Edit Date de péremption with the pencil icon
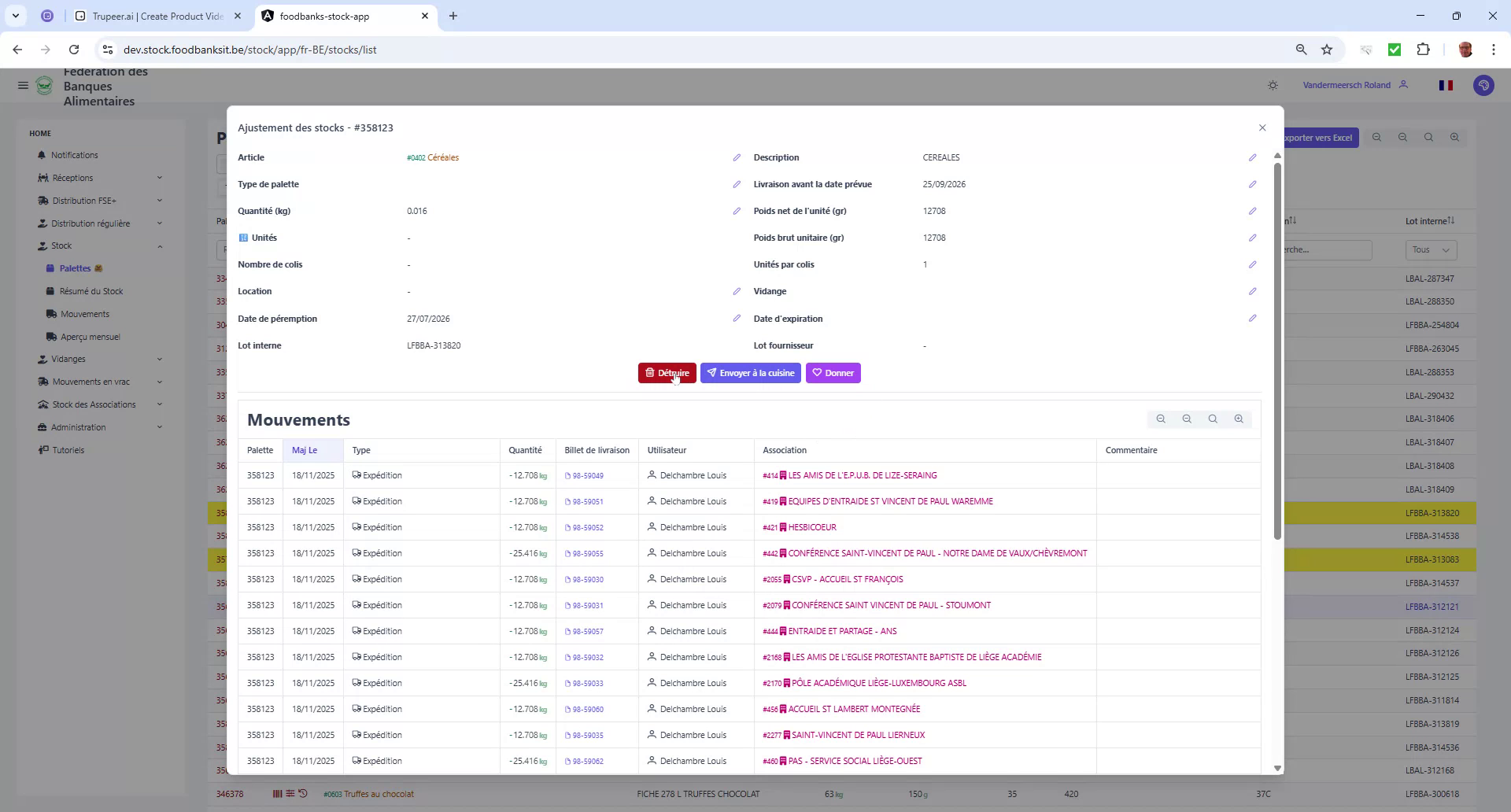Viewport: 1511px width, 812px height. point(737,318)
